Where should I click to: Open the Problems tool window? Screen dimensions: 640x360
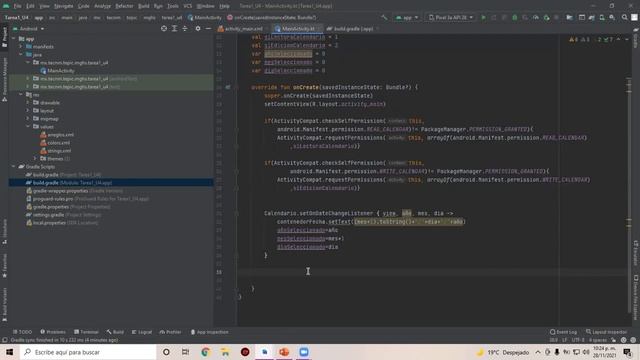tap(53, 332)
